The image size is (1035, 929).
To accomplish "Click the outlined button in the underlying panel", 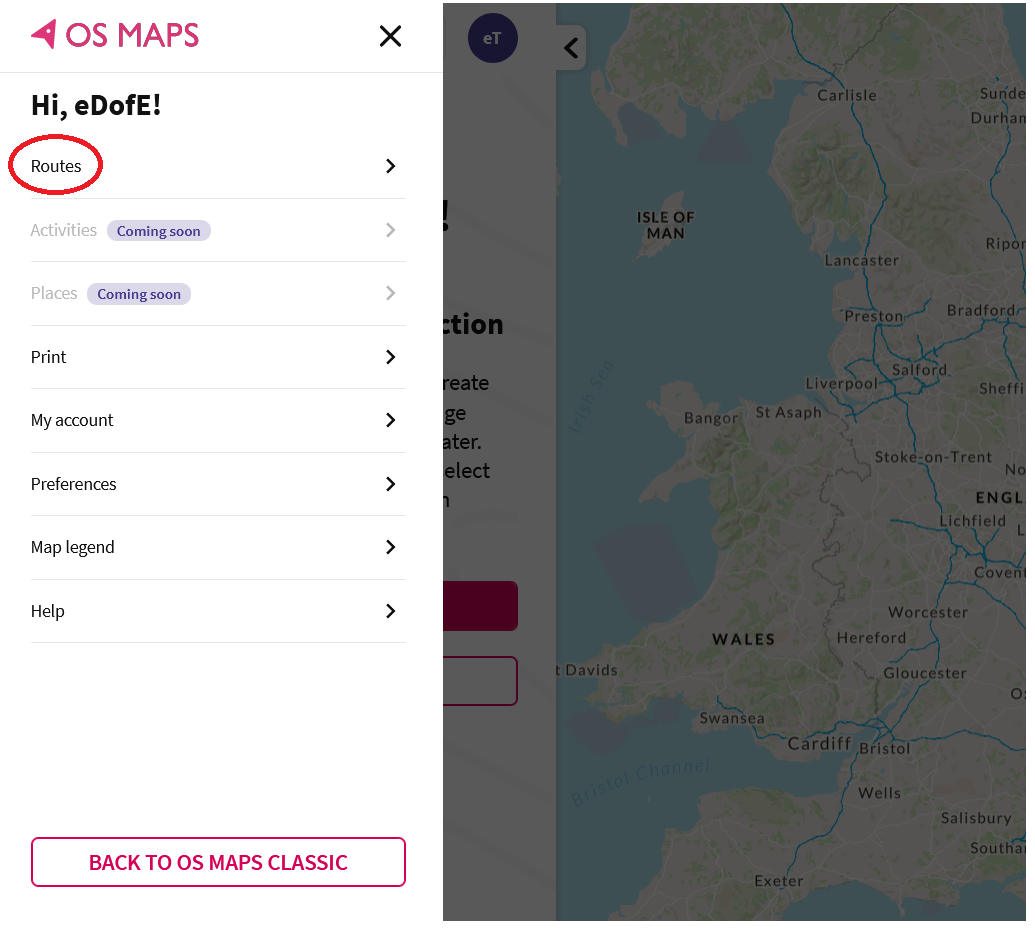I will [480, 681].
